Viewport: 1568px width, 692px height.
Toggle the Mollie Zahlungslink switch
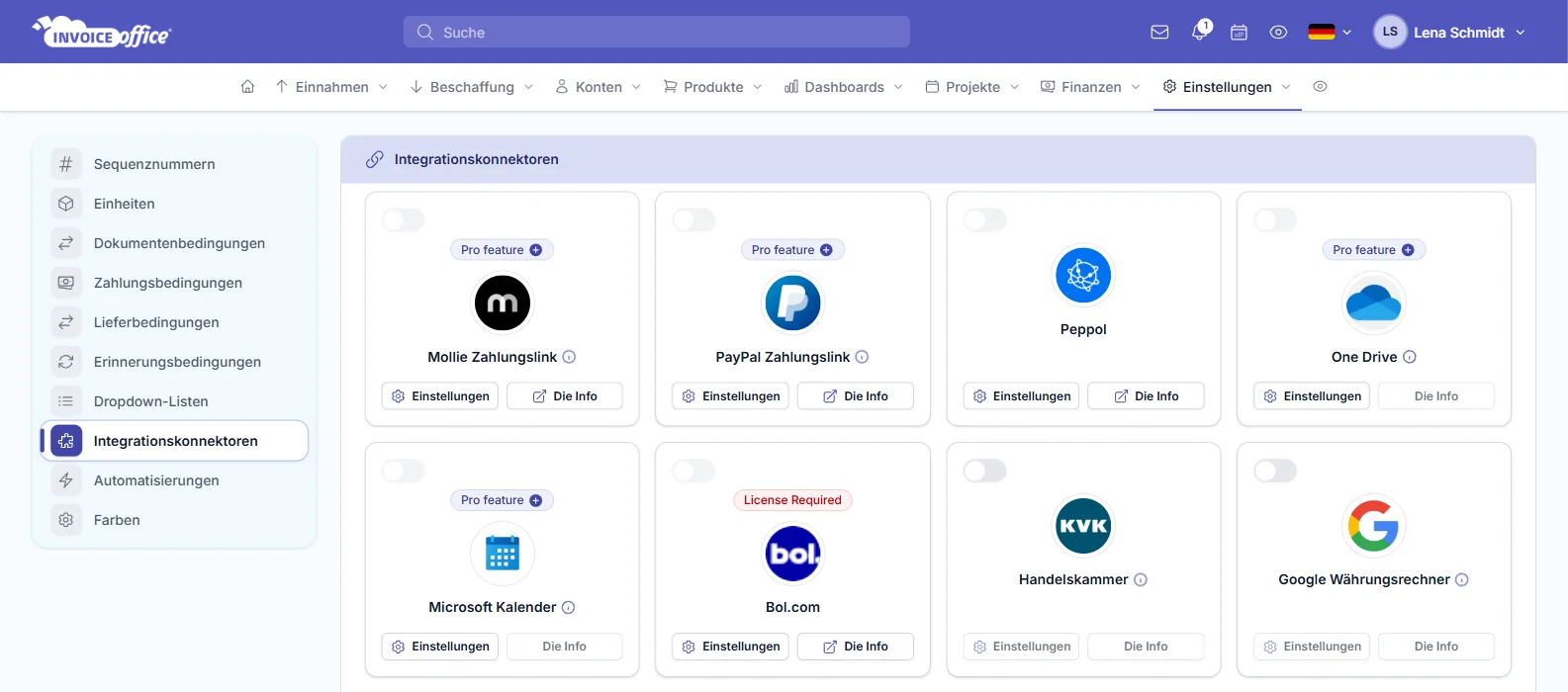(403, 219)
